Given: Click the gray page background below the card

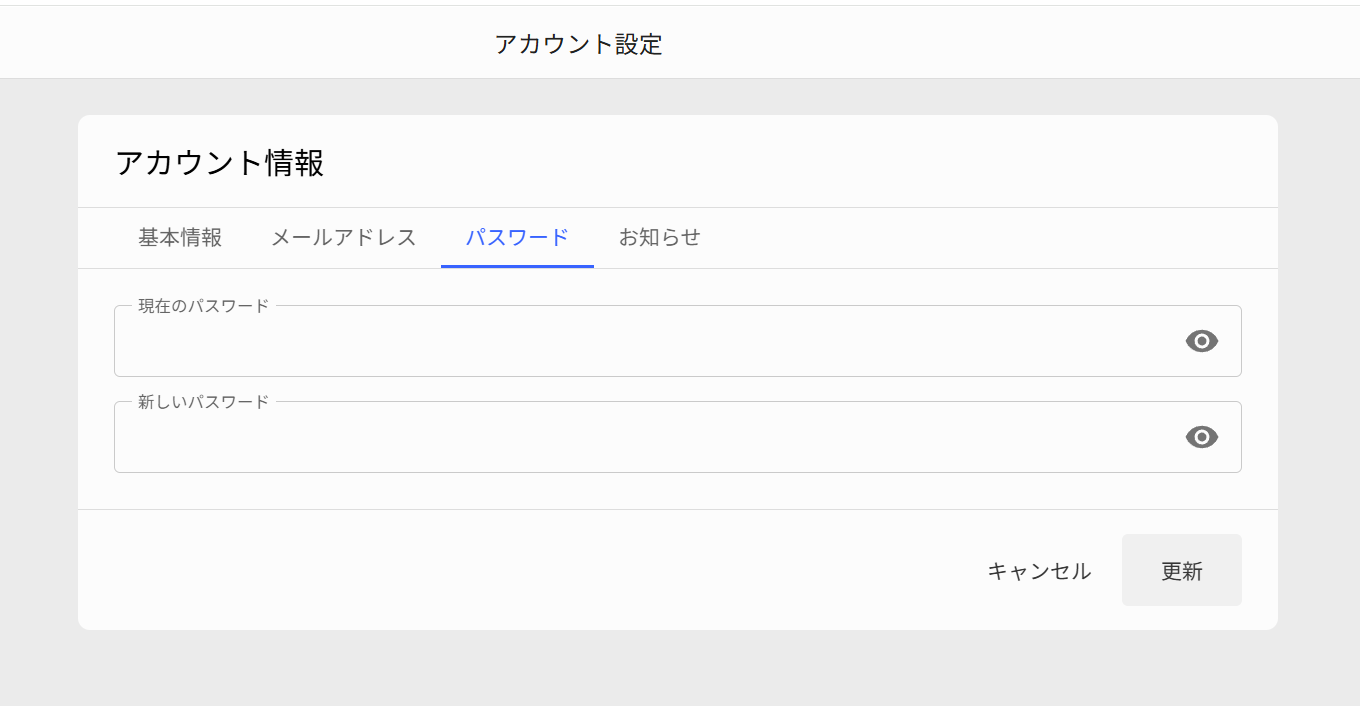Looking at the screenshot, I should 678,668.
